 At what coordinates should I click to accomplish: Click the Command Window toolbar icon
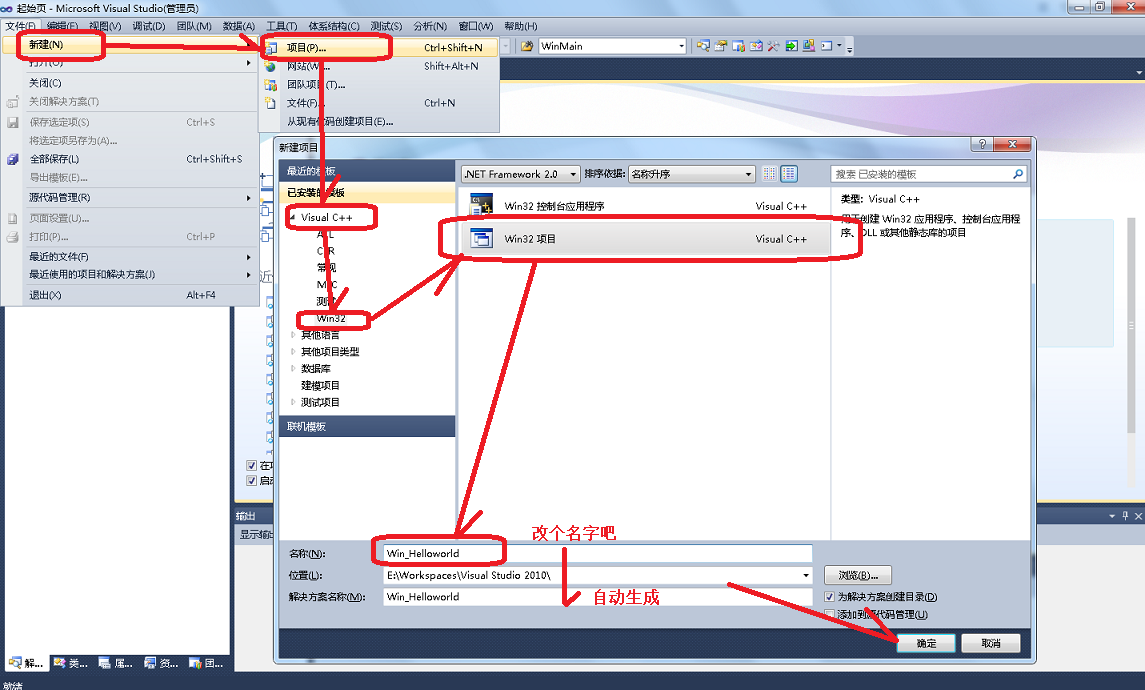tap(827, 46)
